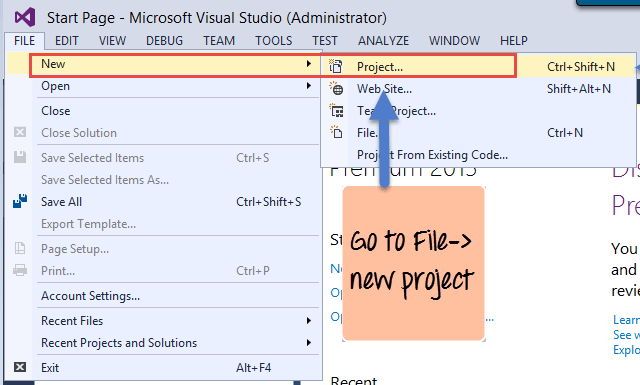Click the Visual Studio logo icon

(24, 18)
